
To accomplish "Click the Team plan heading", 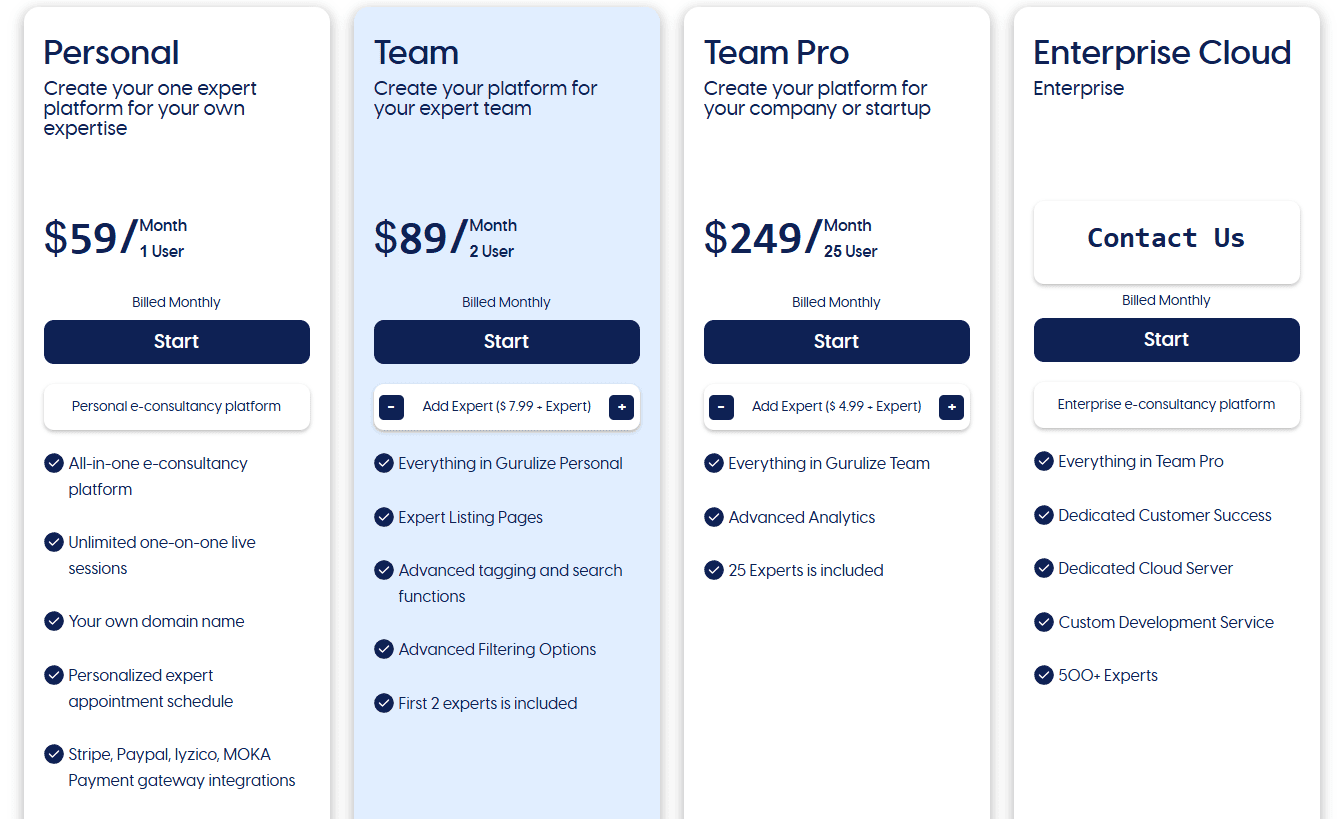I will point(415,52).
